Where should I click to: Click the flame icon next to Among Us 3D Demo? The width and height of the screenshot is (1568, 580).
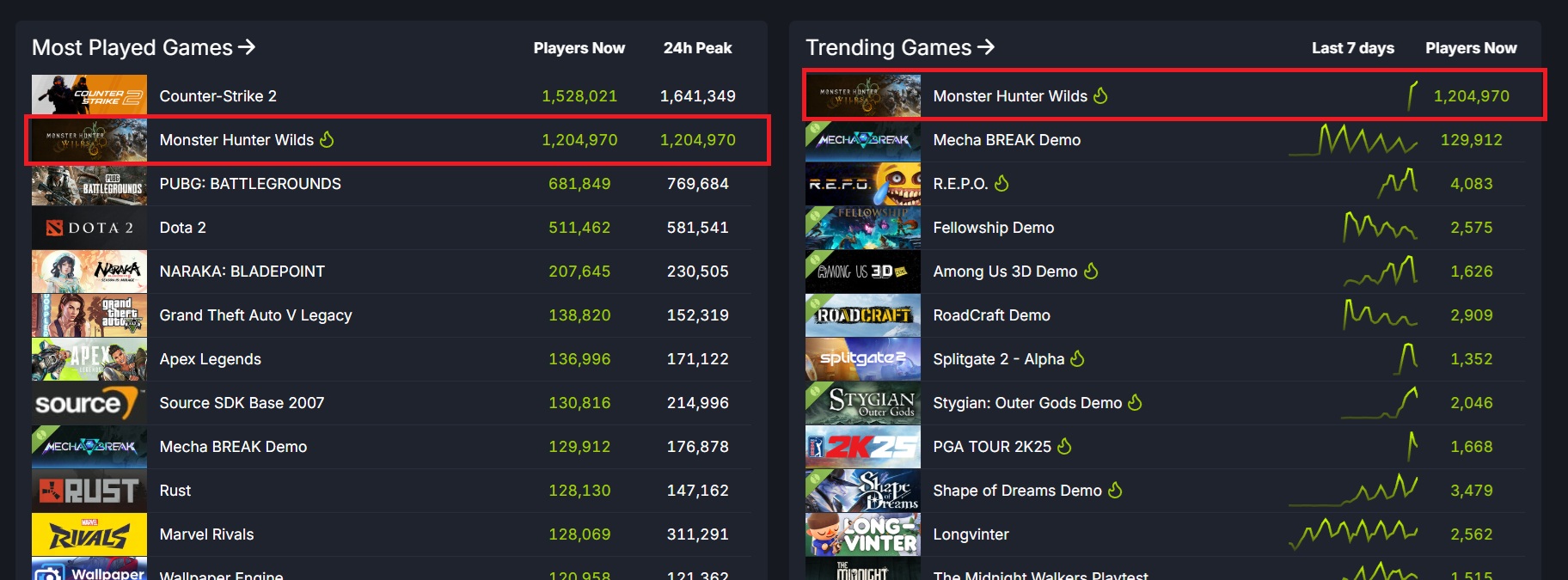(1091, 271)
